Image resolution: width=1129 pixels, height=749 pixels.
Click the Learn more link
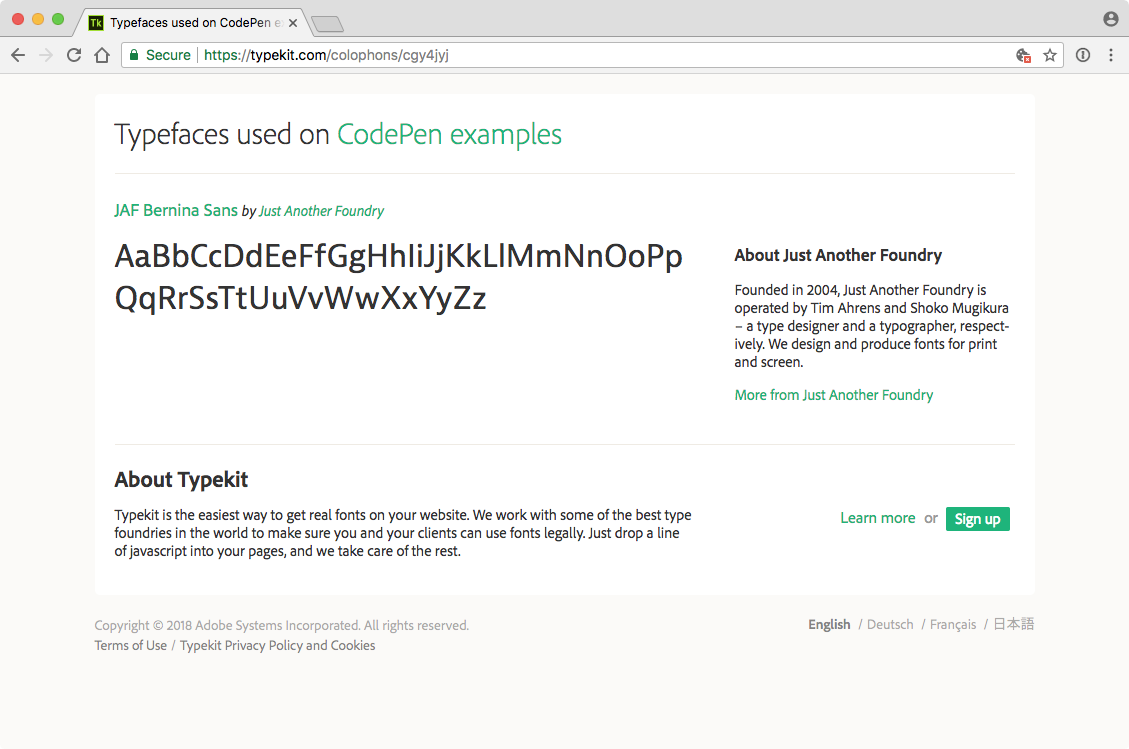(877, 518)
